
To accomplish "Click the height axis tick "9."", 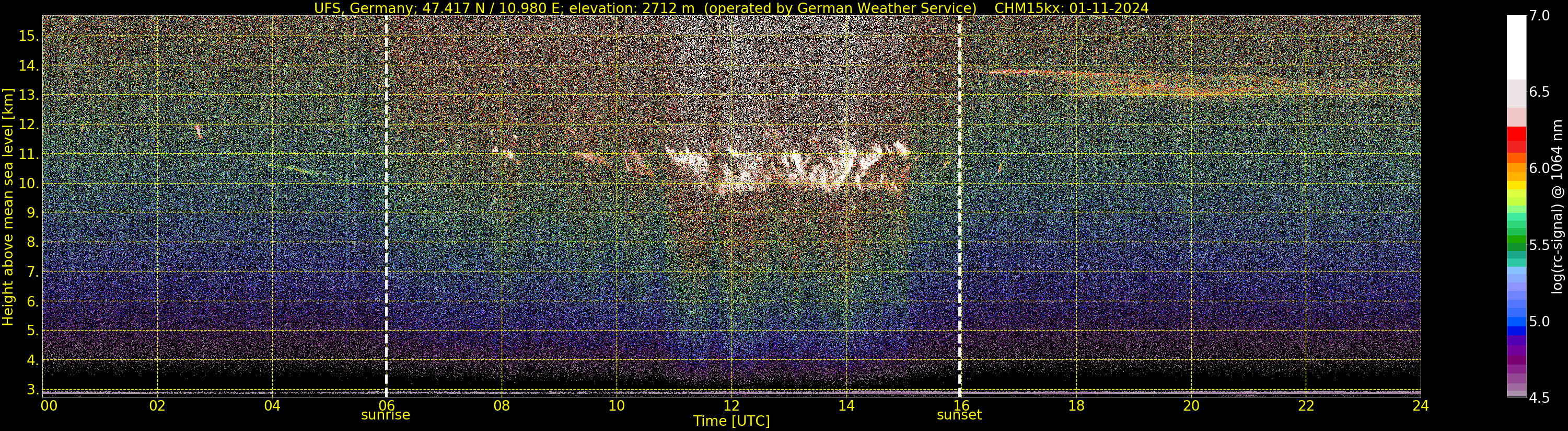I will point(33,213).
